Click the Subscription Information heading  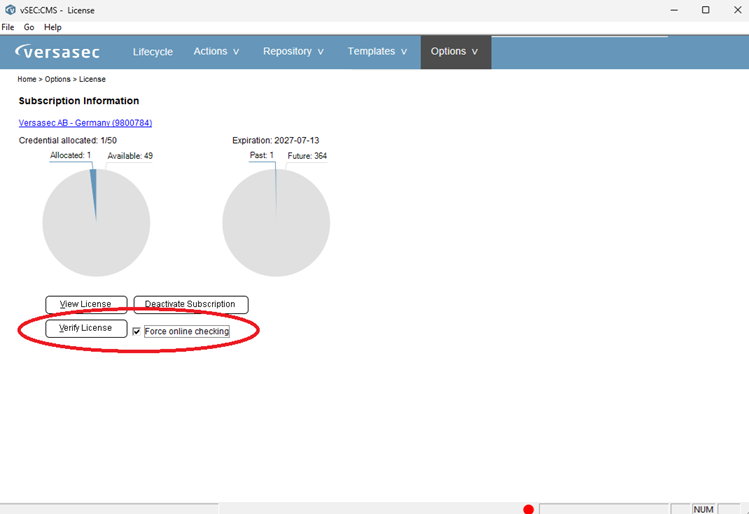tap(79, 101)
